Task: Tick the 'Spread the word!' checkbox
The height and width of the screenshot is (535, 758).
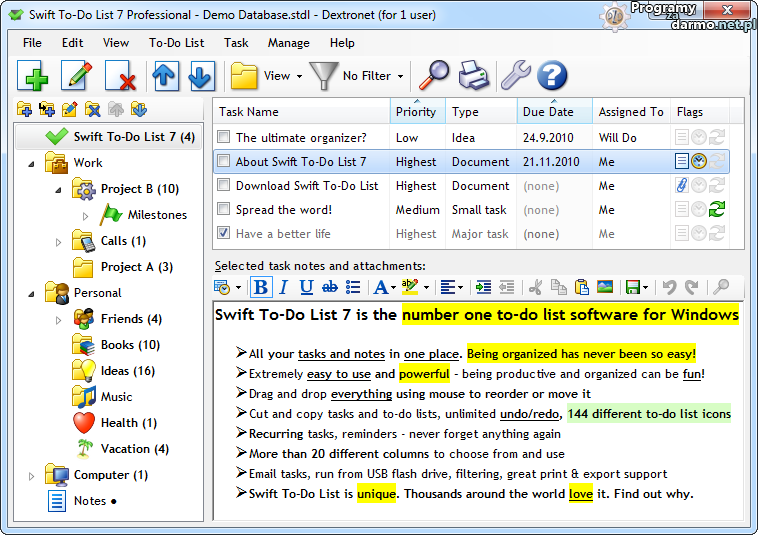Action: [x=224, y=210]
